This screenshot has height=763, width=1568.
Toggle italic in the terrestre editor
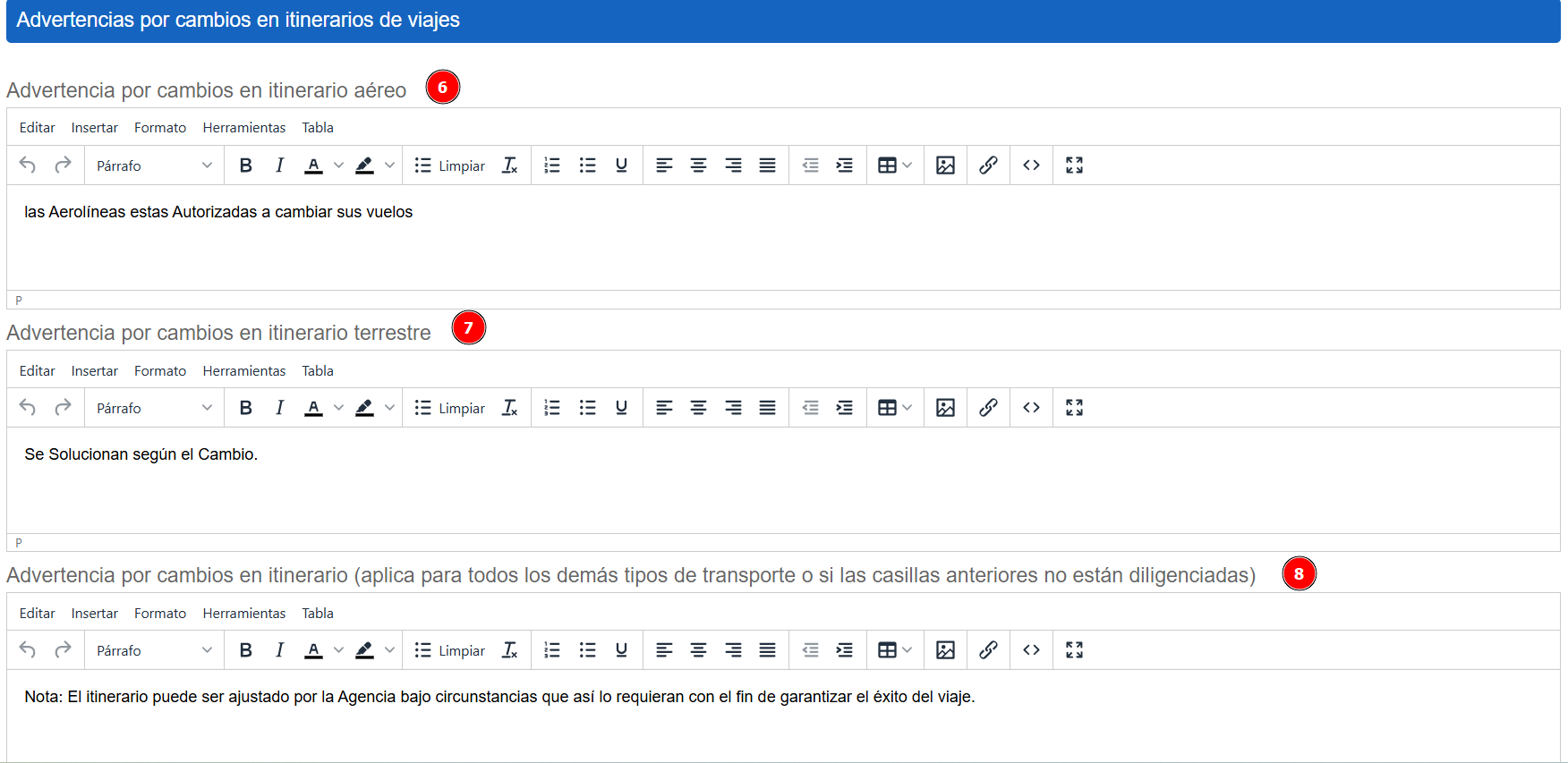279,408
